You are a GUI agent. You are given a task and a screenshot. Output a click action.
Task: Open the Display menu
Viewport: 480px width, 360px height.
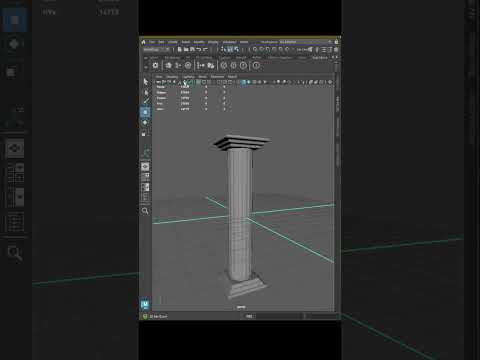[213, 42]
